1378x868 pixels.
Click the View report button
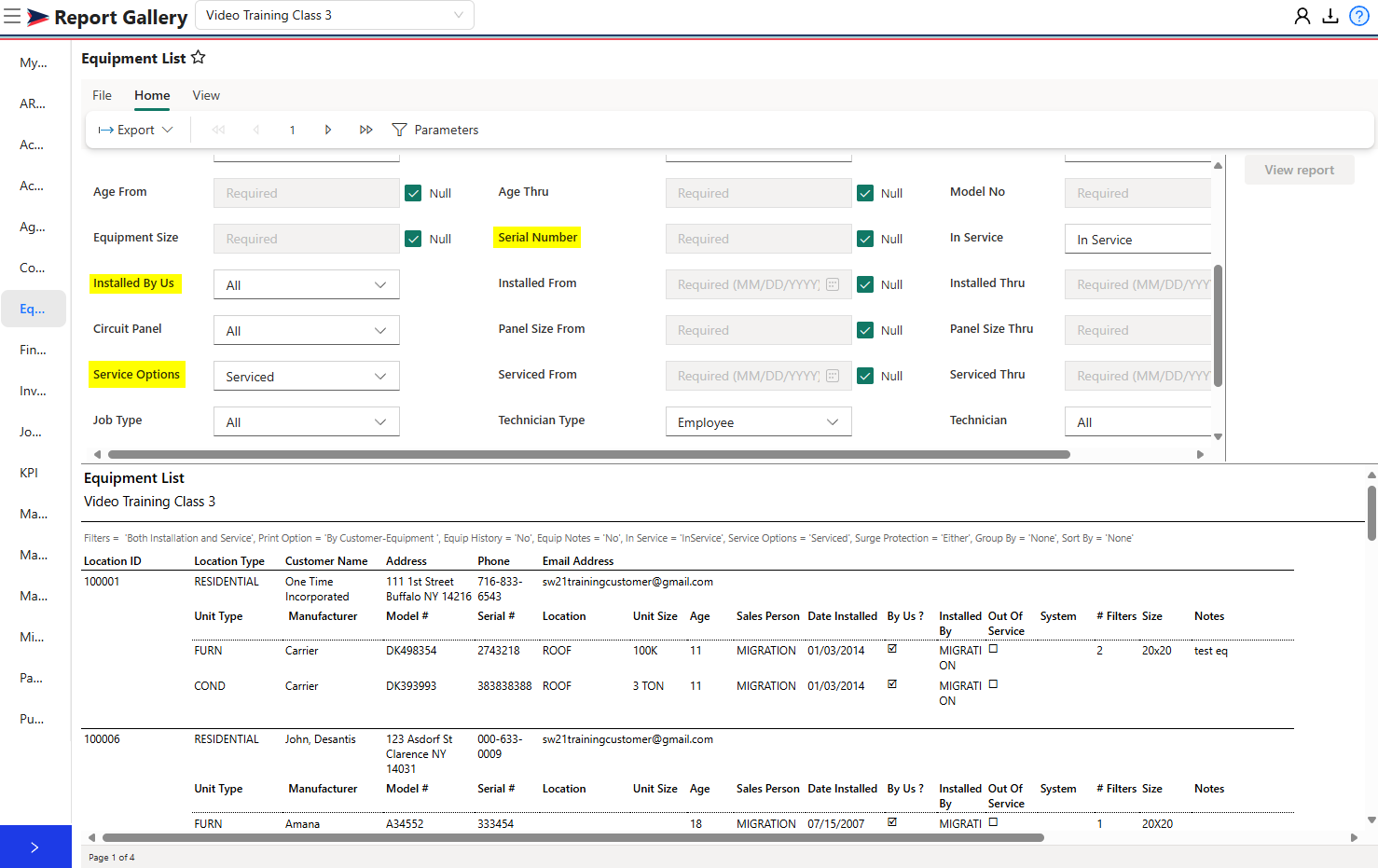(1299, 170)
